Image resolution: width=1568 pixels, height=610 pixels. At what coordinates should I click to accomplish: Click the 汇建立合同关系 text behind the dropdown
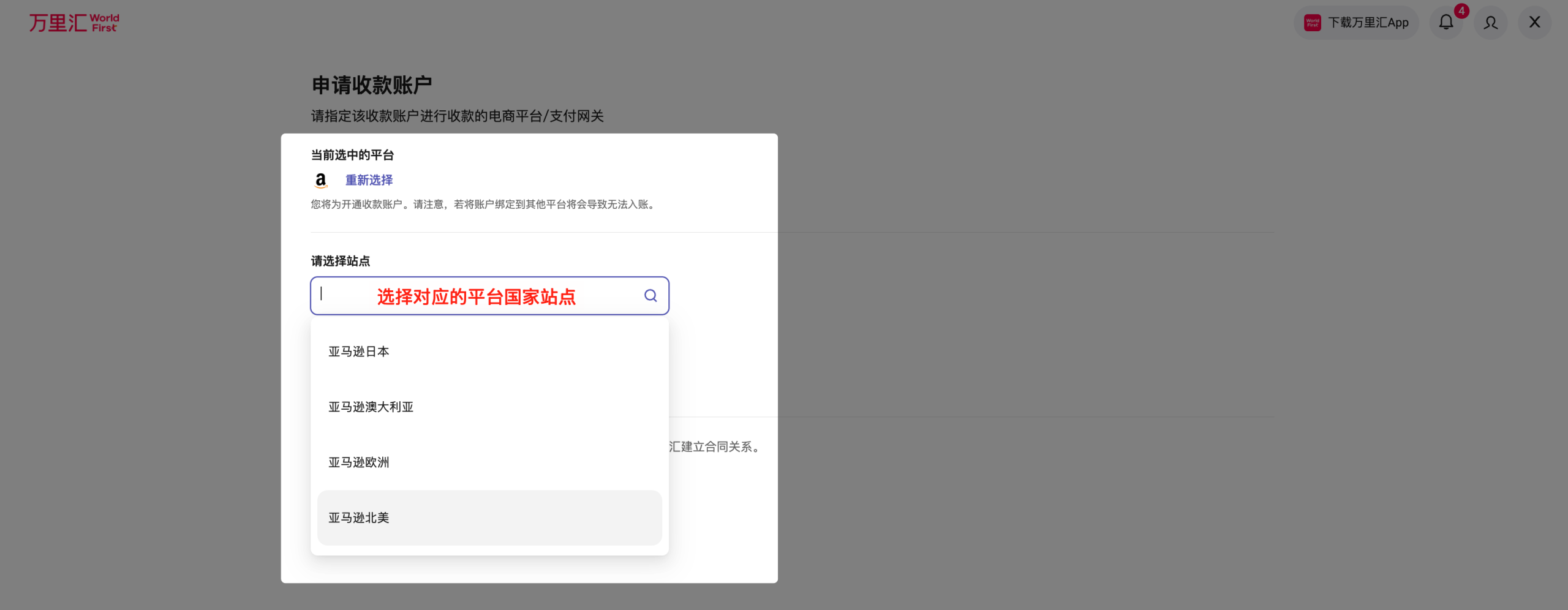(x=714, y=447)
